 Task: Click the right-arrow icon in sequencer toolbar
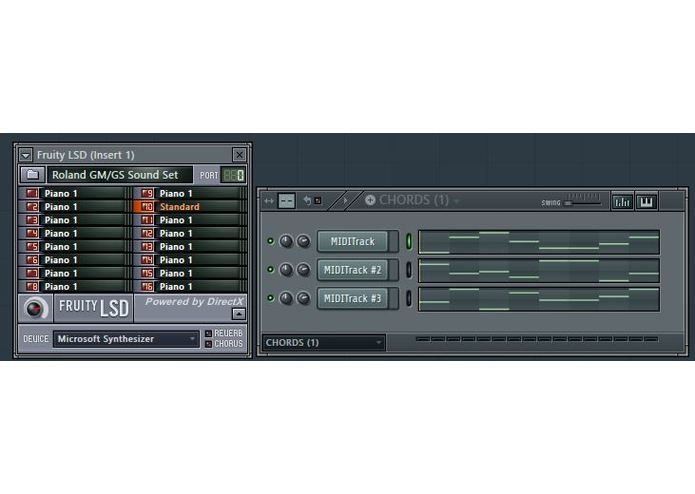tap(345, 201)
